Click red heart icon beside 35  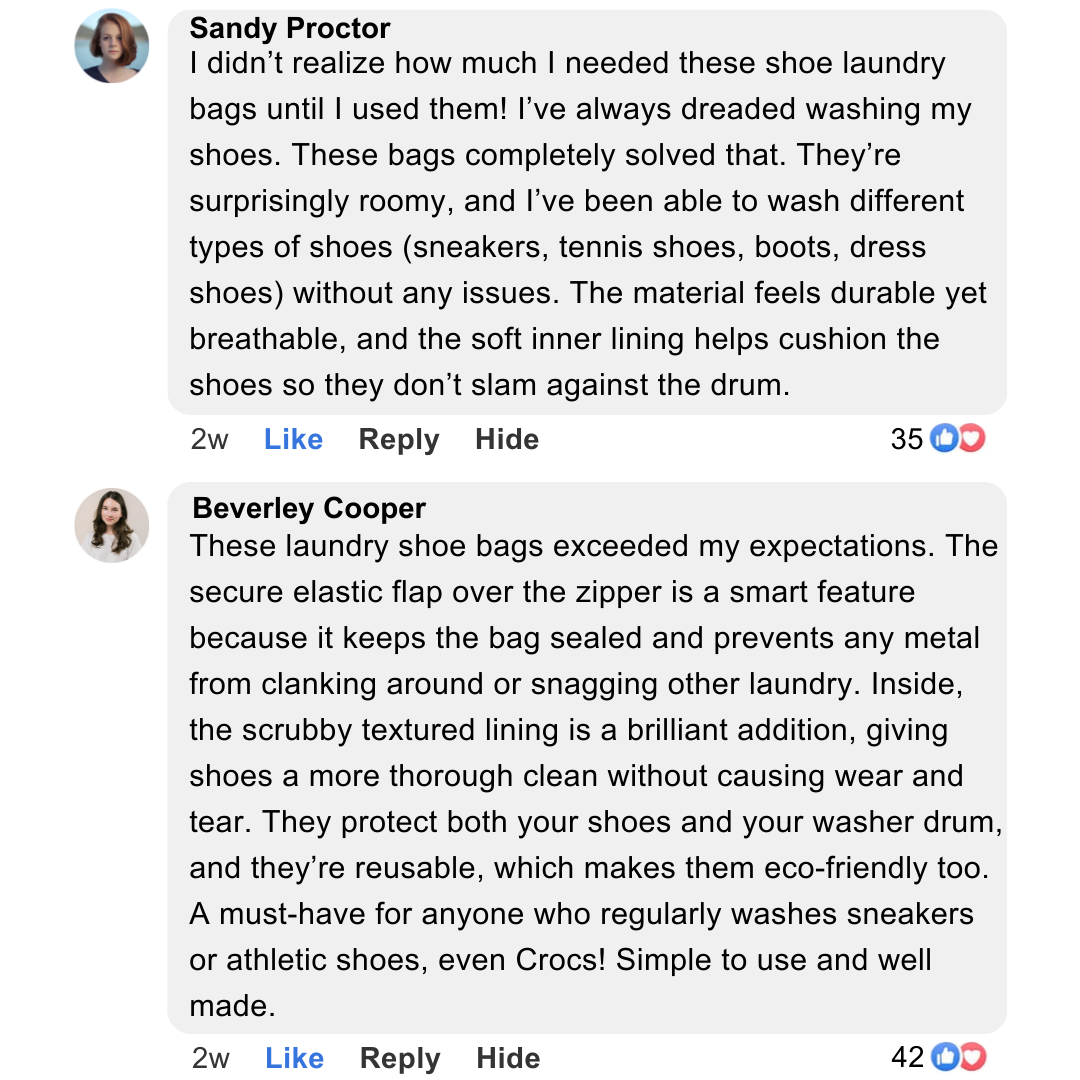[x=972, y=438]
